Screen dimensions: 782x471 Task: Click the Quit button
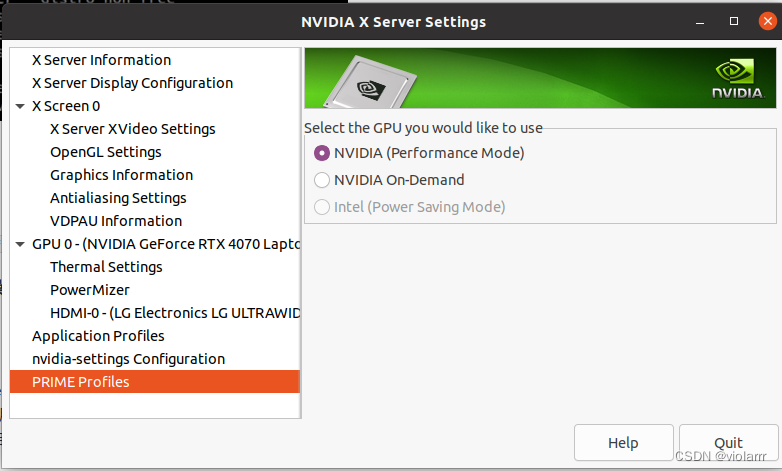[728, 443]
